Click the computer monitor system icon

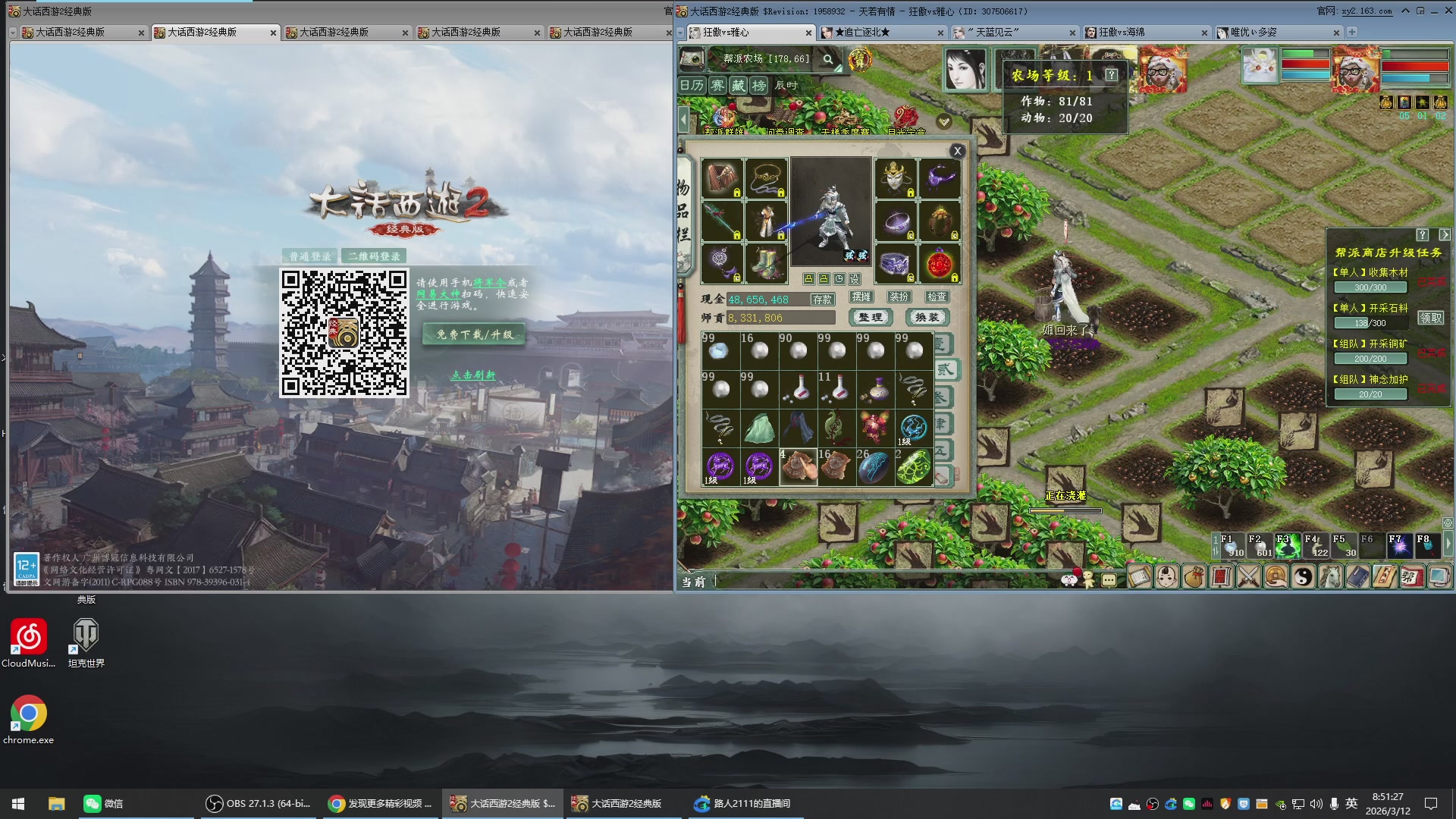[x=1439, y=578]
